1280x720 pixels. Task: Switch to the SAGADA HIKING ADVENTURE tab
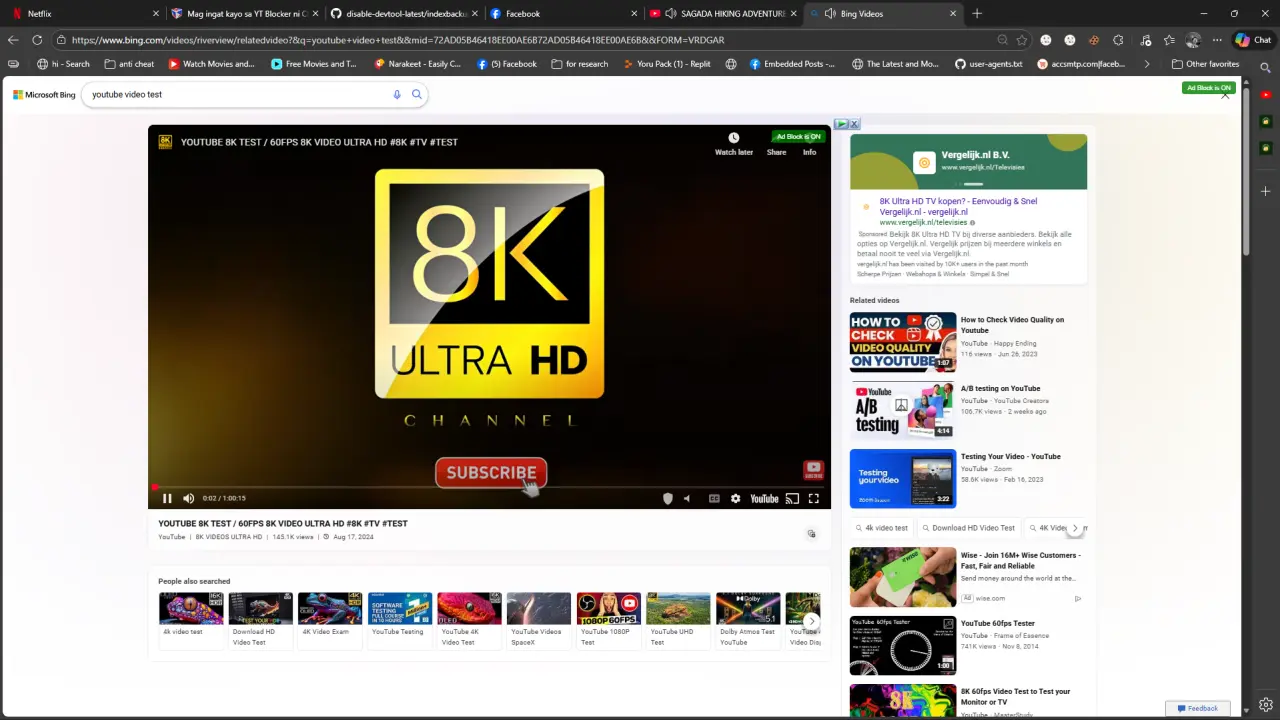point(723,14)
